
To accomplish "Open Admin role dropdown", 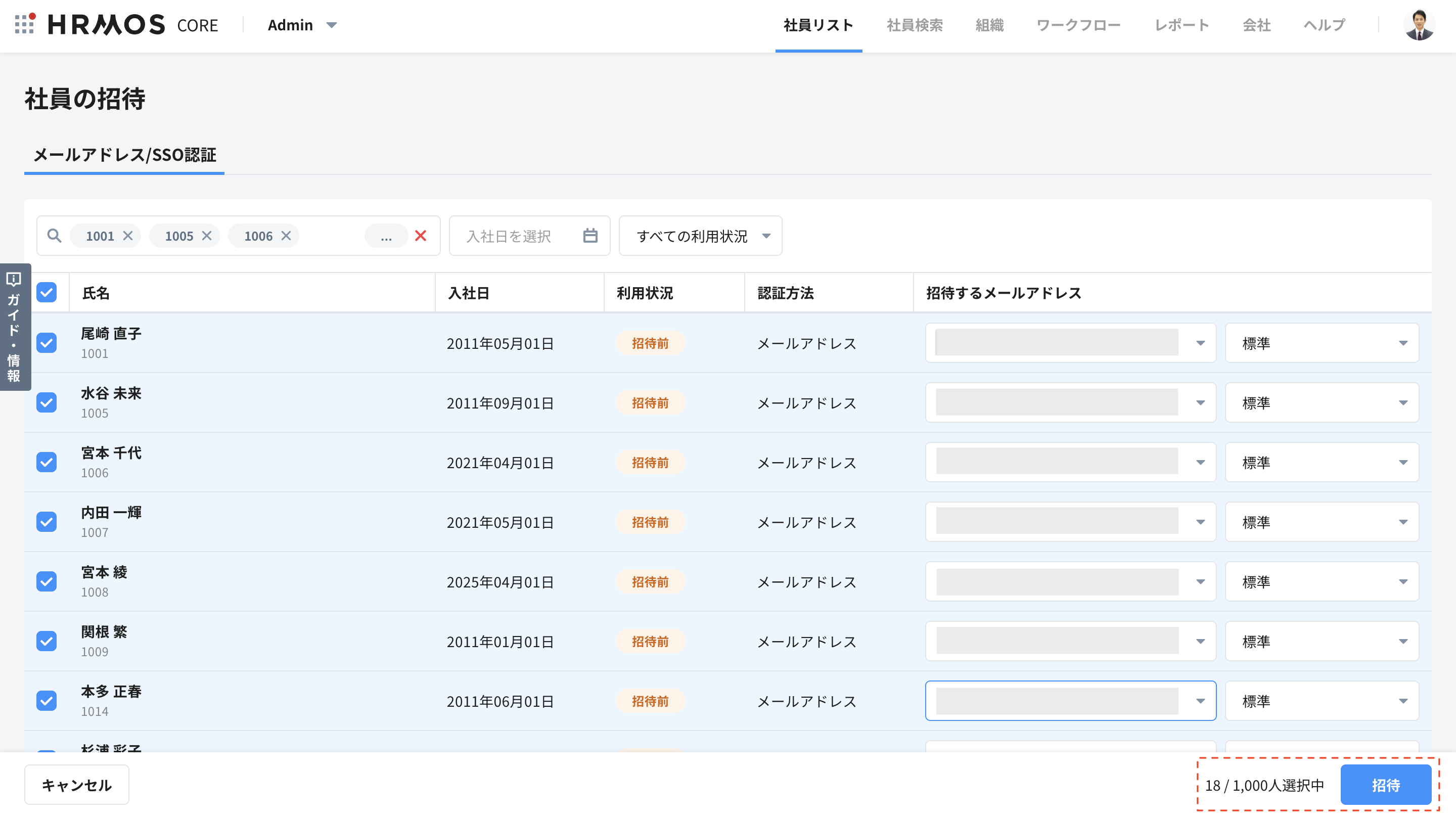I will click(302, 25).
